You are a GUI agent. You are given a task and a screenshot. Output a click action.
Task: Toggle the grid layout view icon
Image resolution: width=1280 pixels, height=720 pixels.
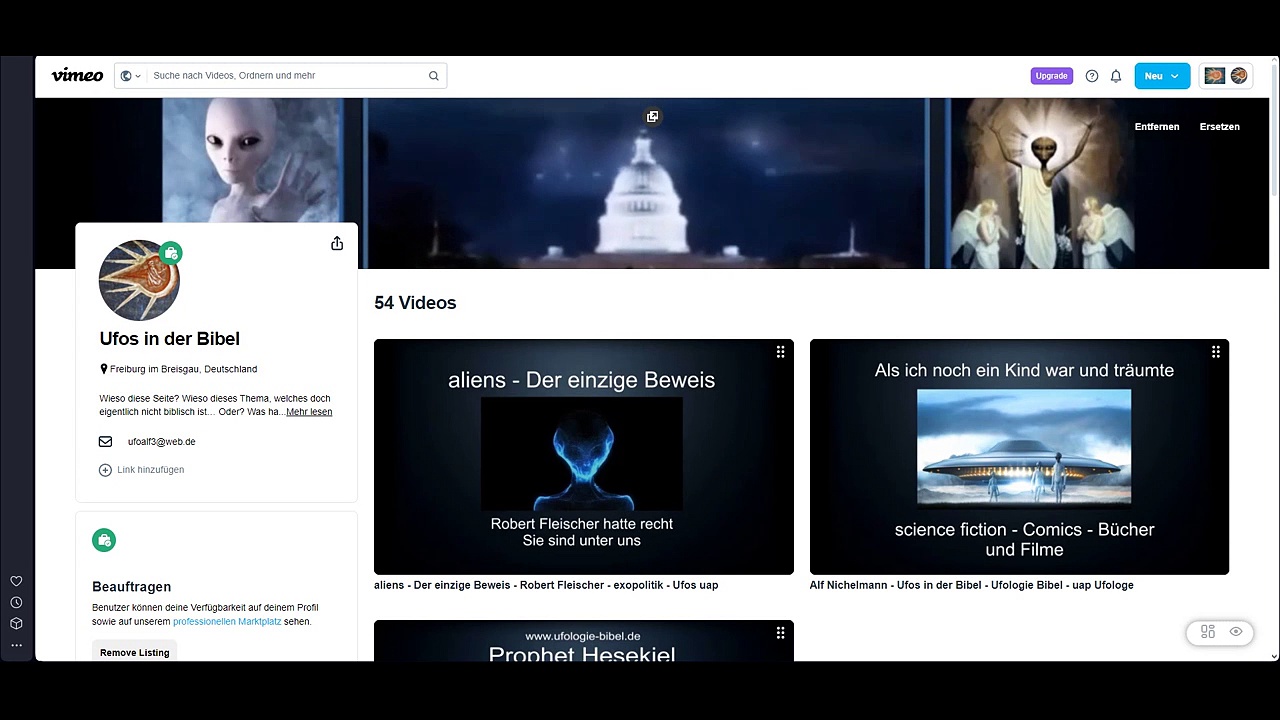coord(1208,632)
